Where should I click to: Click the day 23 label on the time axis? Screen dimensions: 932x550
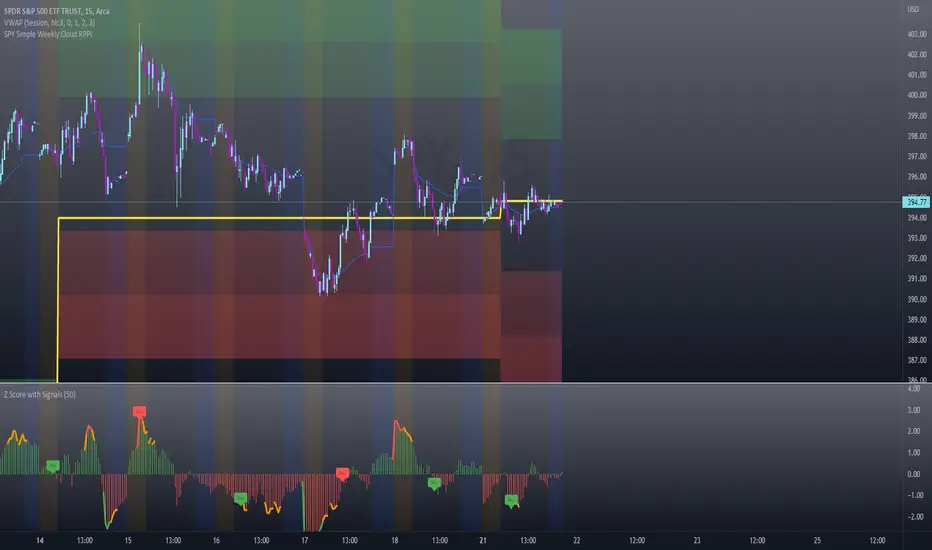tap(697, 540)
